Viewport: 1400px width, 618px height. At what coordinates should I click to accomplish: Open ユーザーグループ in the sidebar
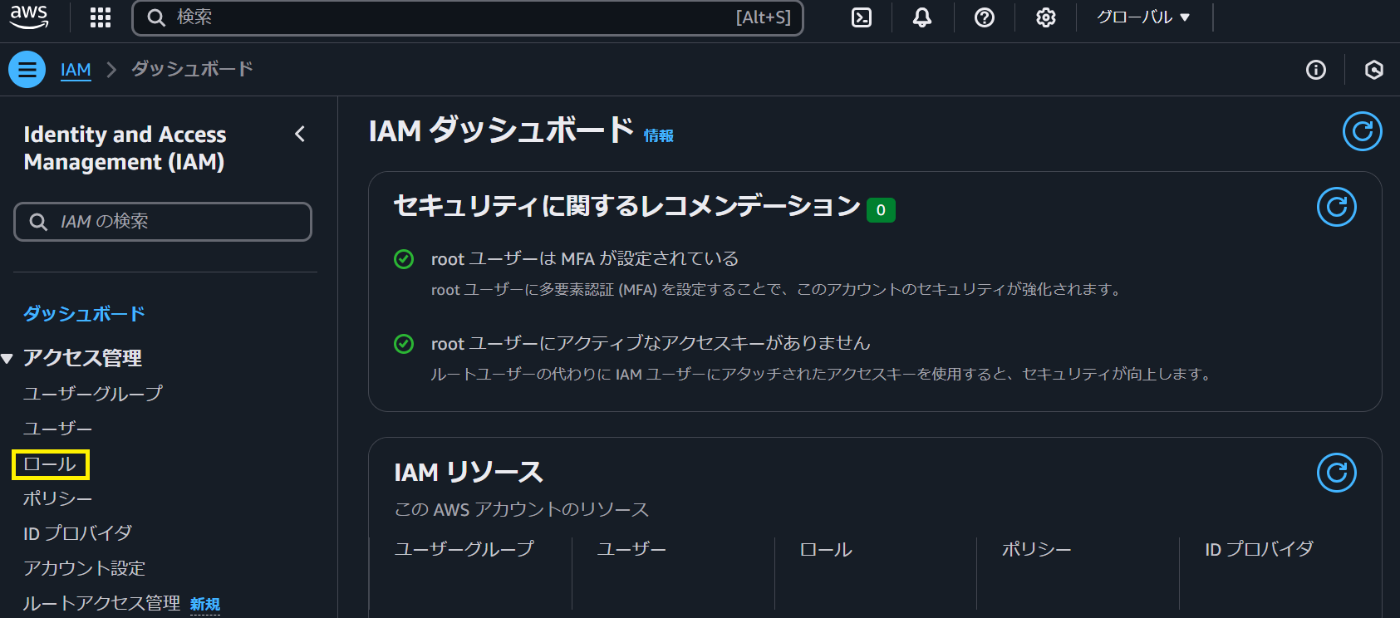[93, 393]
